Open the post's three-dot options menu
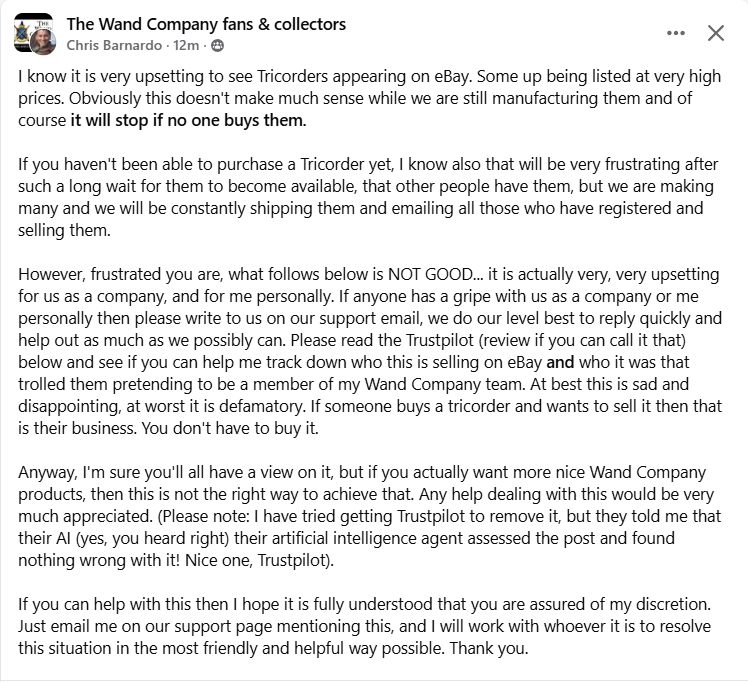The image size is (748, 682). (675, 33)
